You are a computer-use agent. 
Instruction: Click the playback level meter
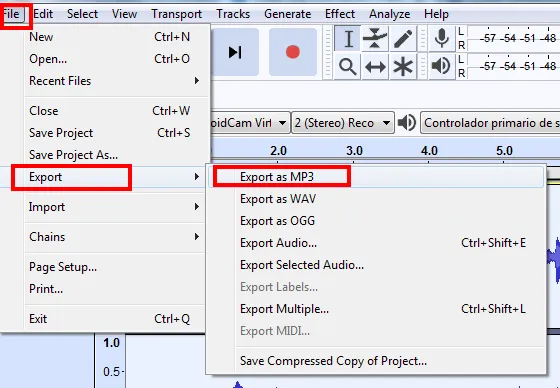click(513, 66)
